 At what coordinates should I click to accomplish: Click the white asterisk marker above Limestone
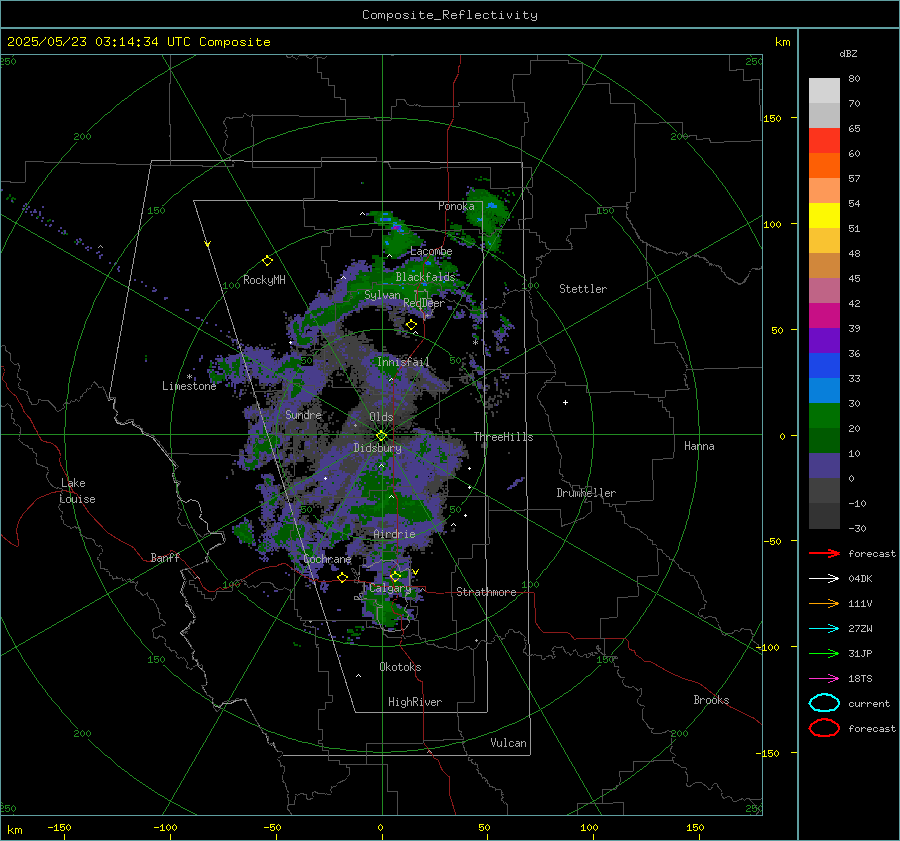(x=189, y=377)
